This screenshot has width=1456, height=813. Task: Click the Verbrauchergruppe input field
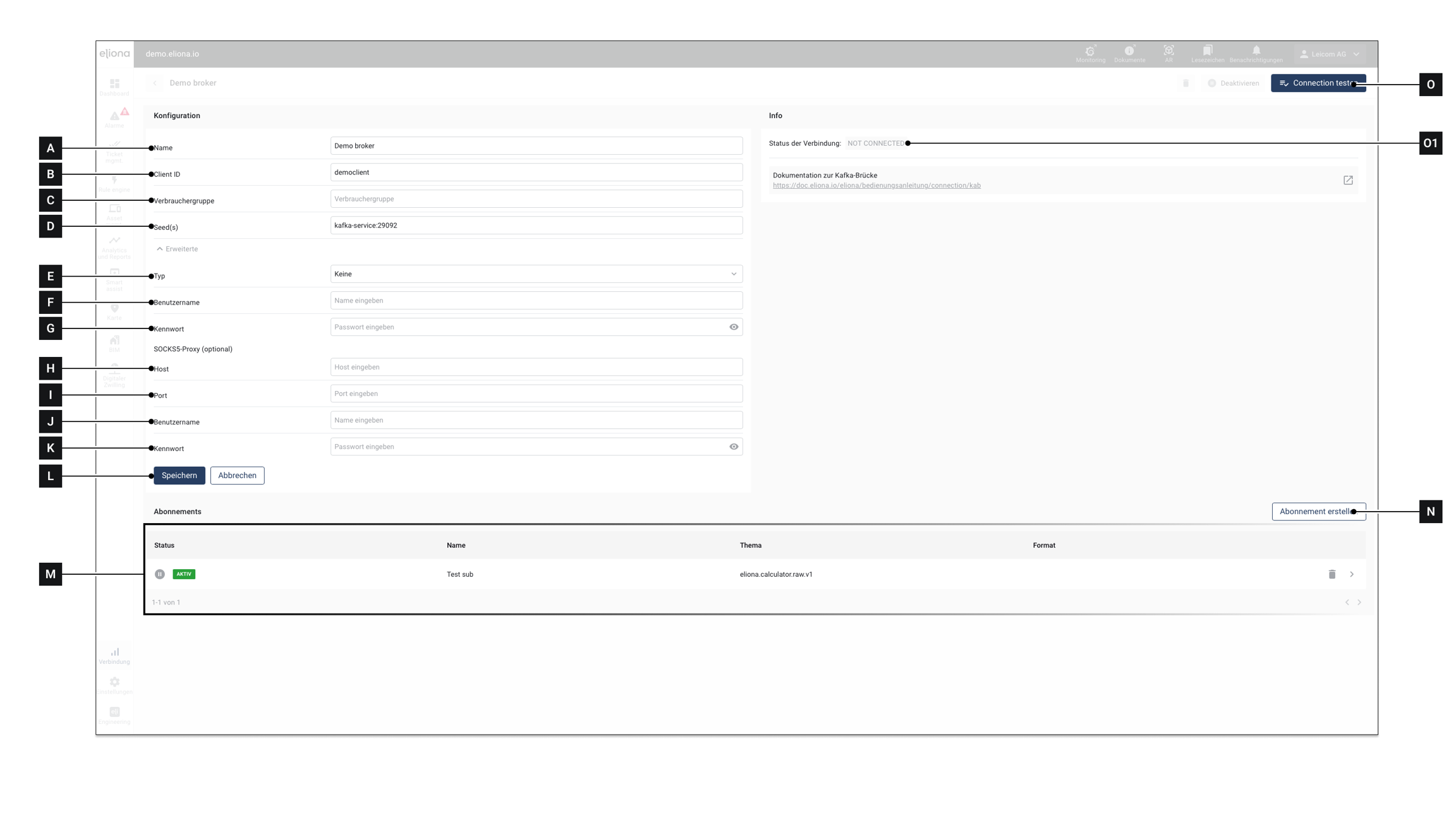(536, 199)
